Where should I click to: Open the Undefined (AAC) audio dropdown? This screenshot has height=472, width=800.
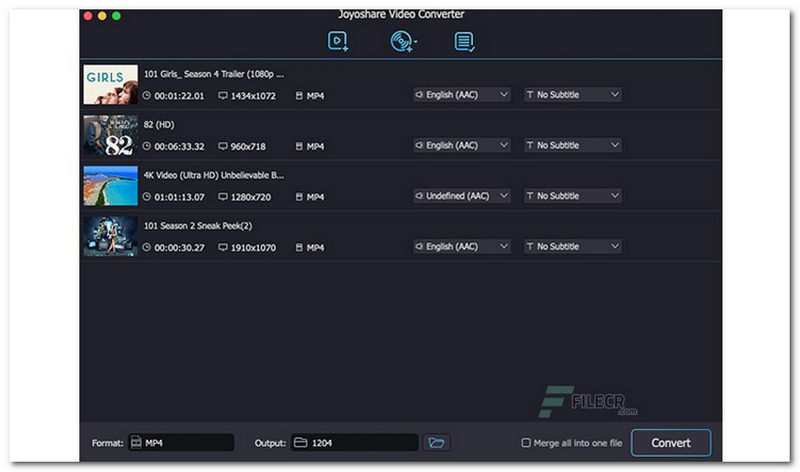(462, 196)
